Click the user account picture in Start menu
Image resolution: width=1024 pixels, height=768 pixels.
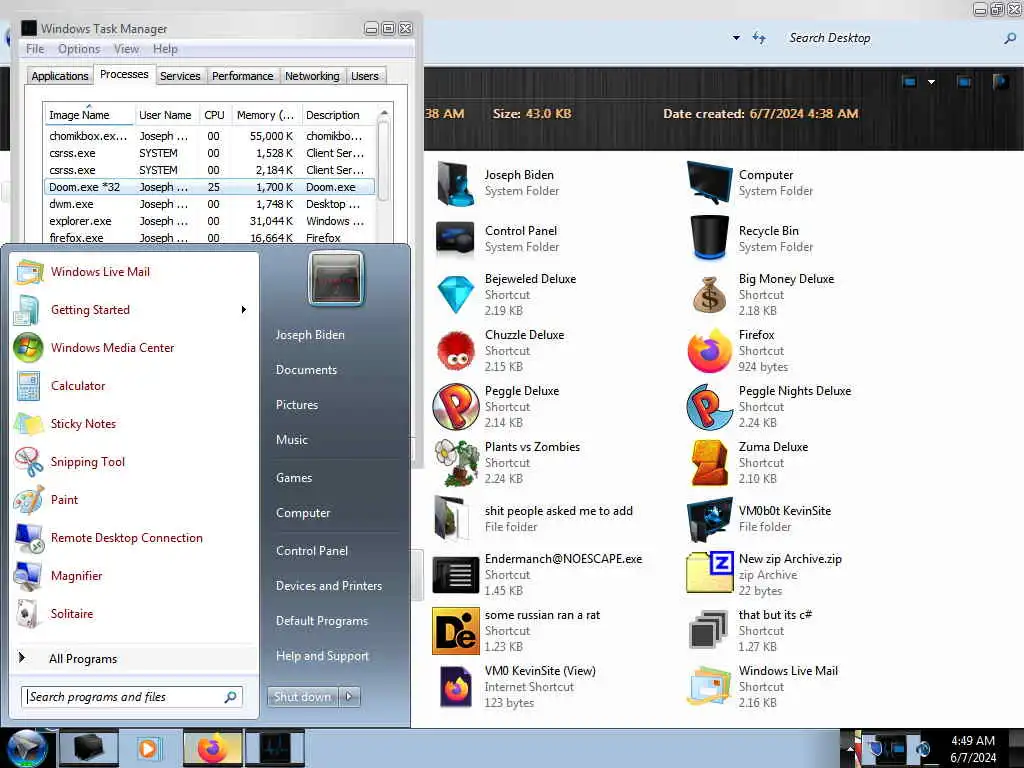coord(336,279)
